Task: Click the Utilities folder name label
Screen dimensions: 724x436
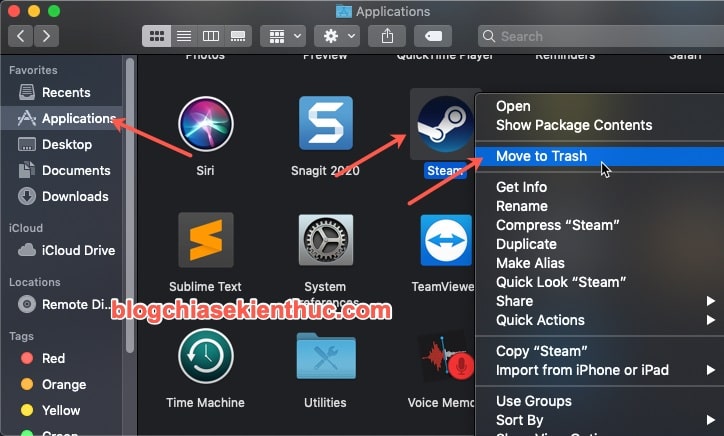Action: tap(325, 403)
